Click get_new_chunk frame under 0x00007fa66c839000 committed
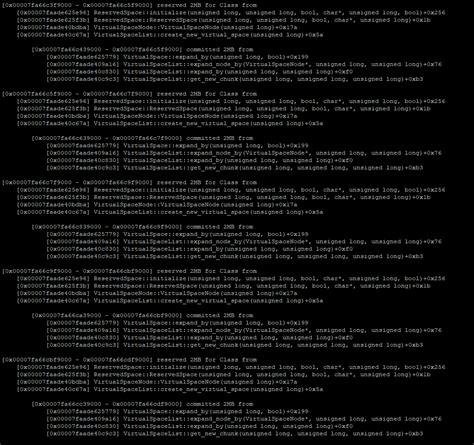 pos(235,256)
